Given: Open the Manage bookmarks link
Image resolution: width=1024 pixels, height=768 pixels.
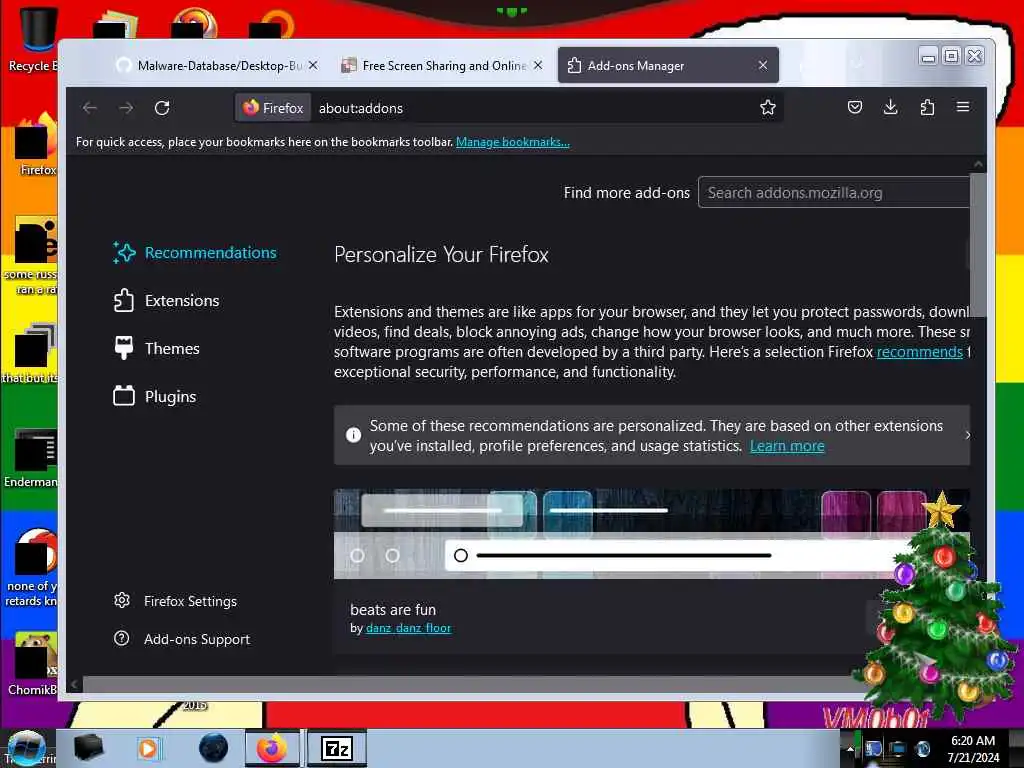Looking at the screenshot, I should 513,142.
